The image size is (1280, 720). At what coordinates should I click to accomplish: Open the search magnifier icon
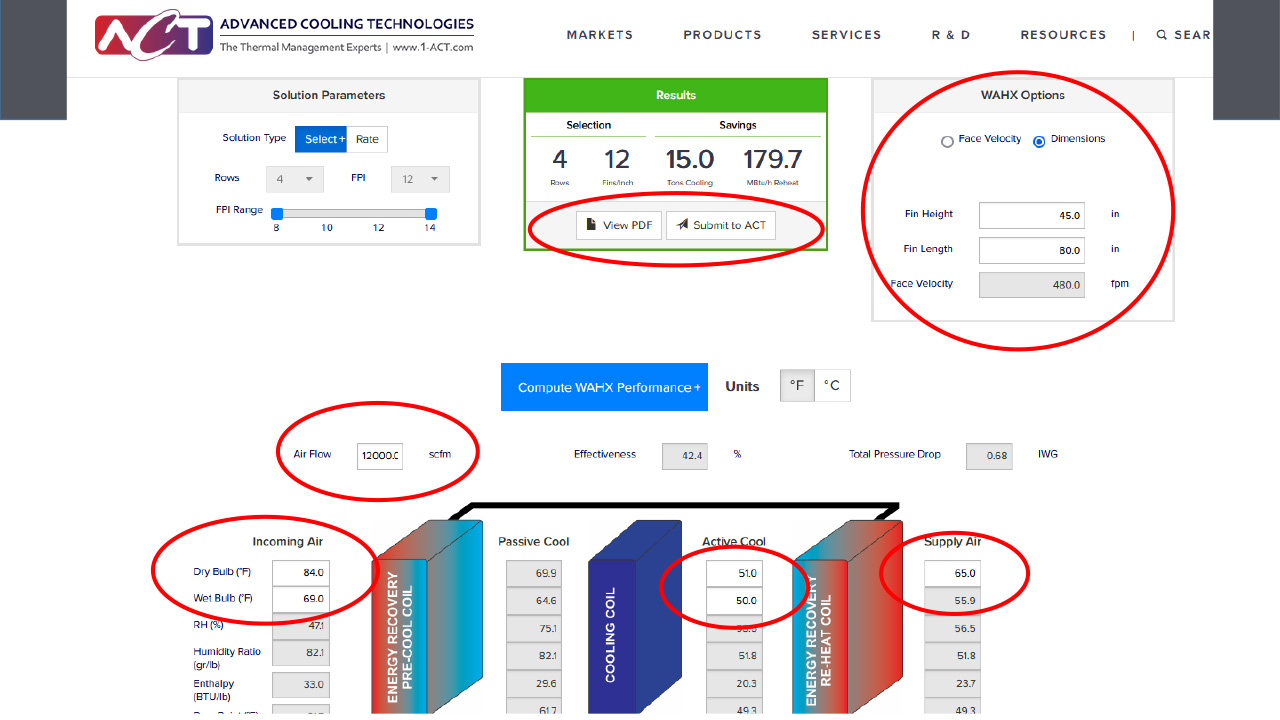coord(1162,35)
